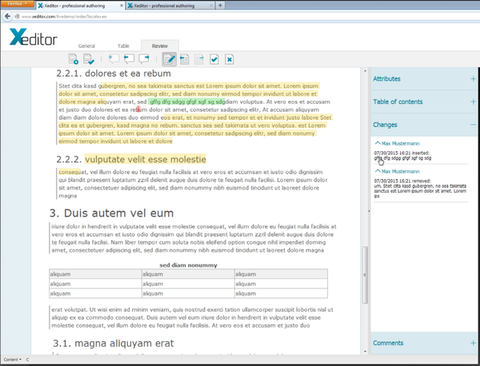Open the Content dropdown in status bar

13,360
